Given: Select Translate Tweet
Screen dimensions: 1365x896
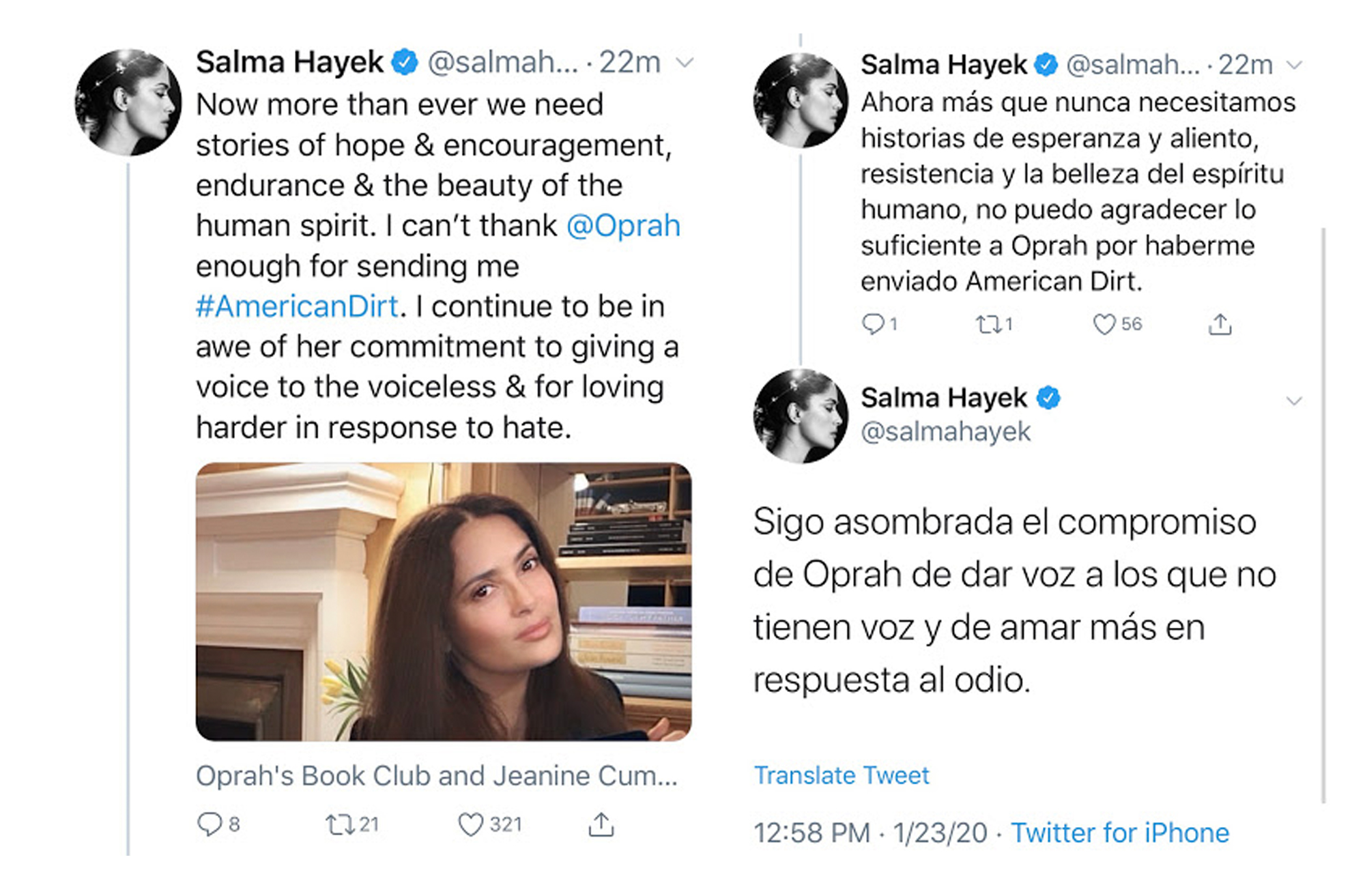Looking at the screenshot, I should click(842, 775).
